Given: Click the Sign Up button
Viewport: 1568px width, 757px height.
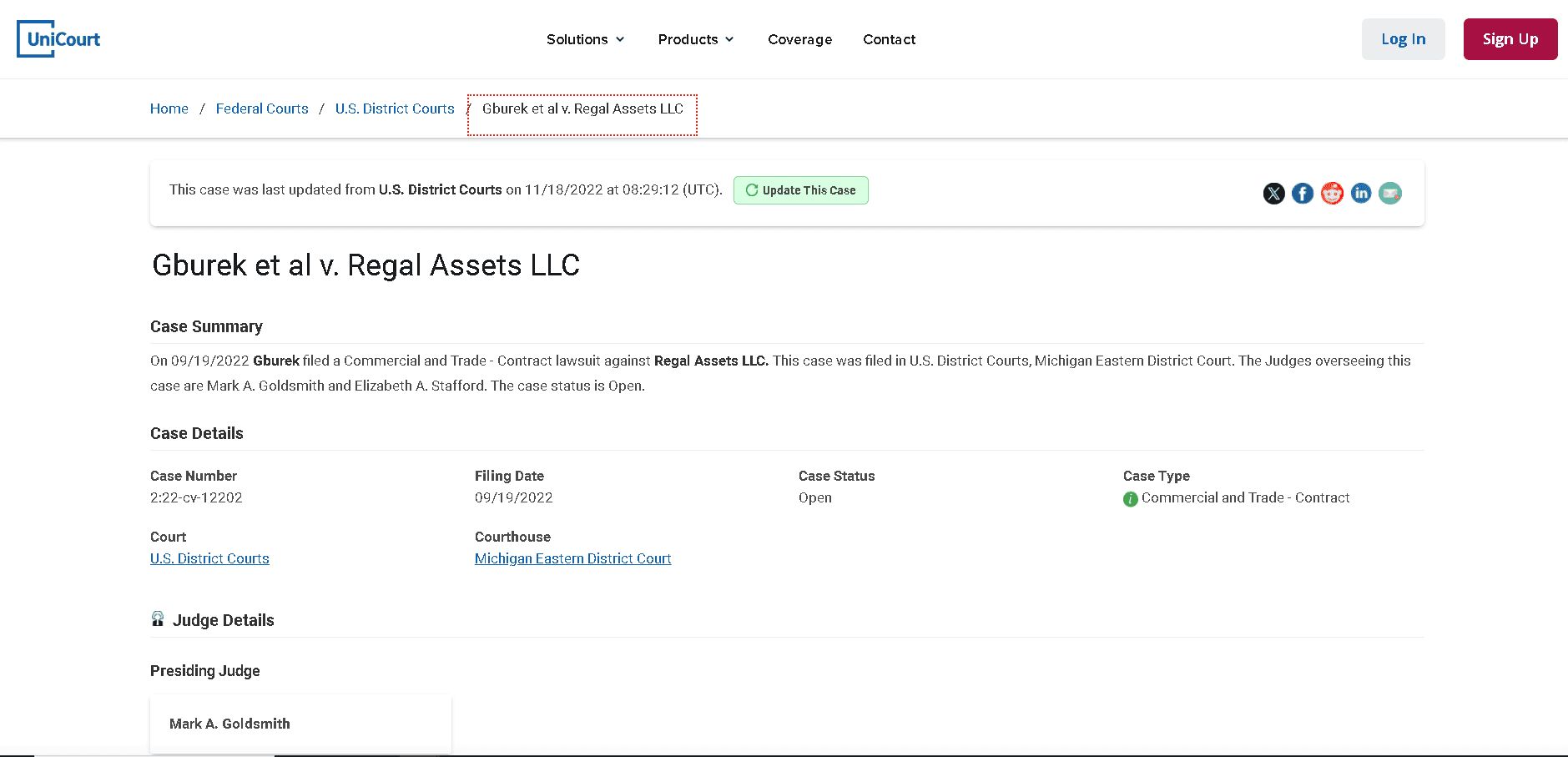Looking at the screenshot, I should [x=1510, y=39].
